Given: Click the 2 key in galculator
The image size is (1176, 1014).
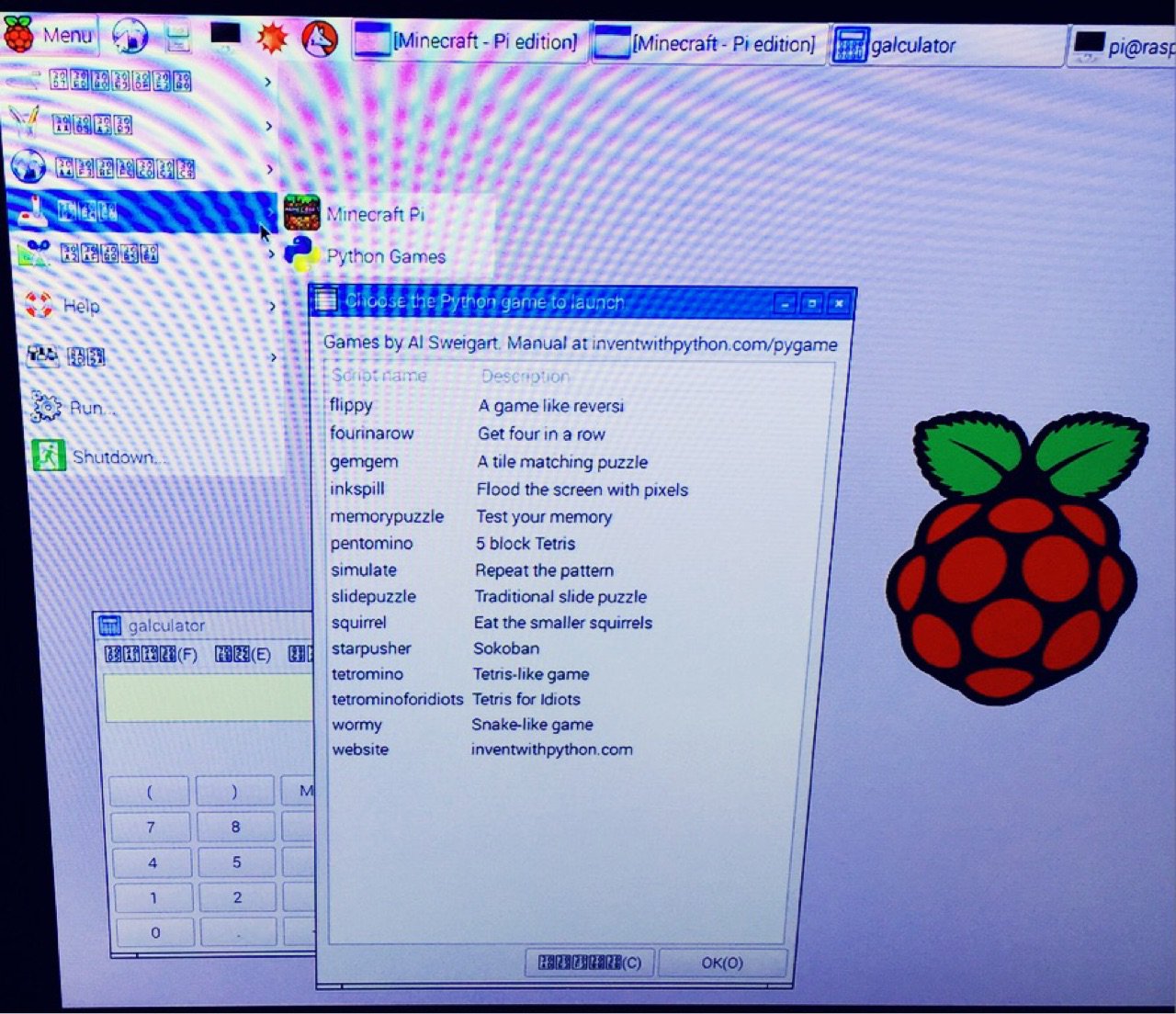Looking at the screenshot, I should [238, 897].
